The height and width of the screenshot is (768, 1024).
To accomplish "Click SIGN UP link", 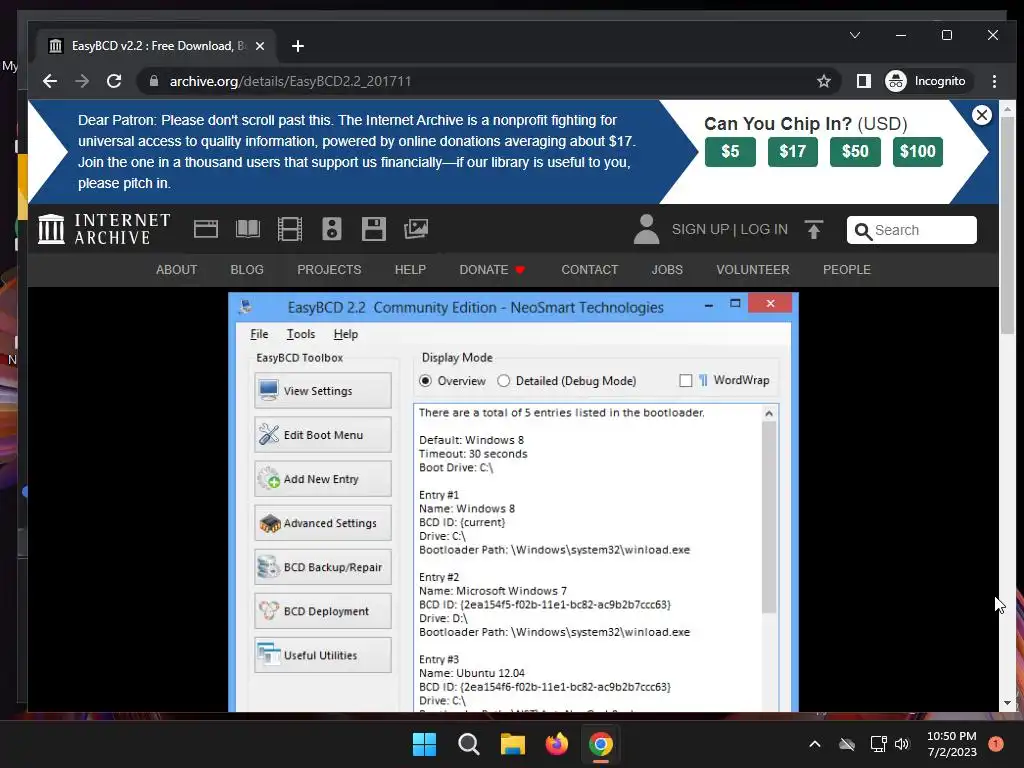I will [700, 229].
